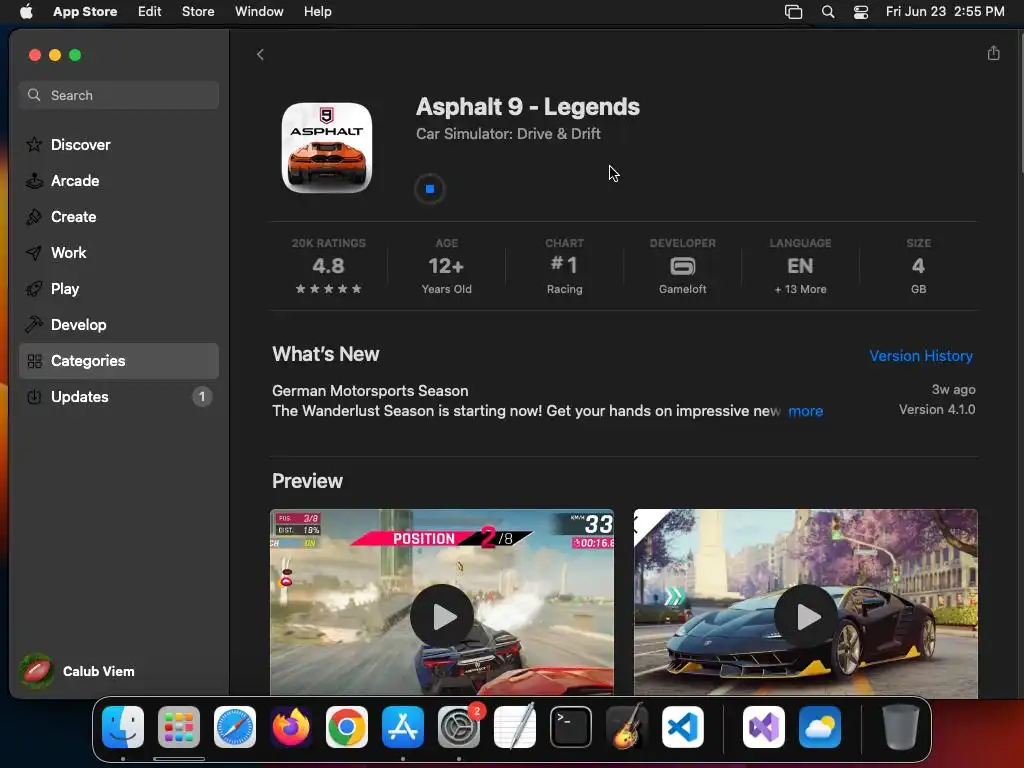Open the Develop section
The image size is (1024, 768).
coord(119,325)
